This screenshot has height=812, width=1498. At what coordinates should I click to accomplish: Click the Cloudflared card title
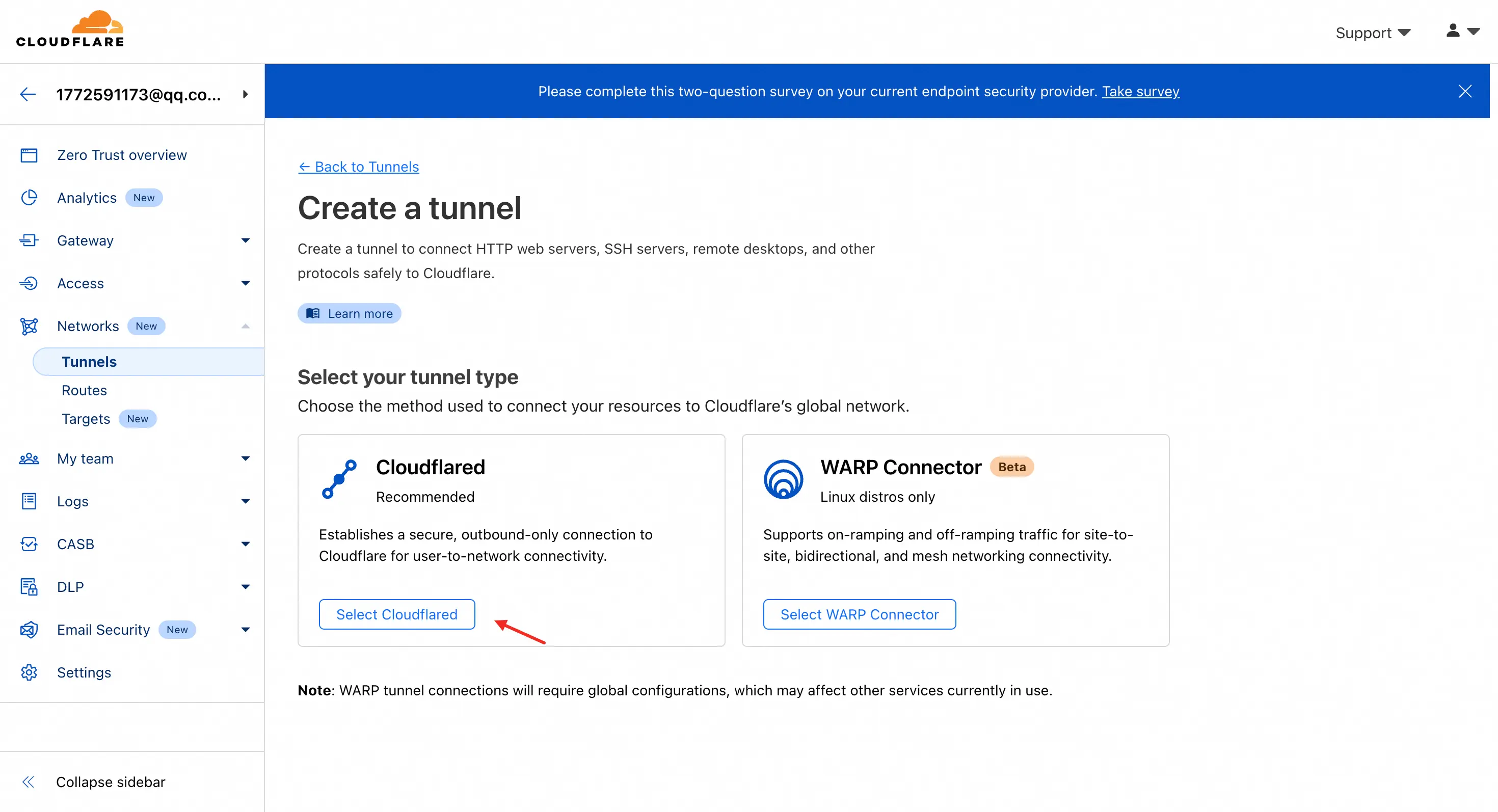click(x=431, y=467)
